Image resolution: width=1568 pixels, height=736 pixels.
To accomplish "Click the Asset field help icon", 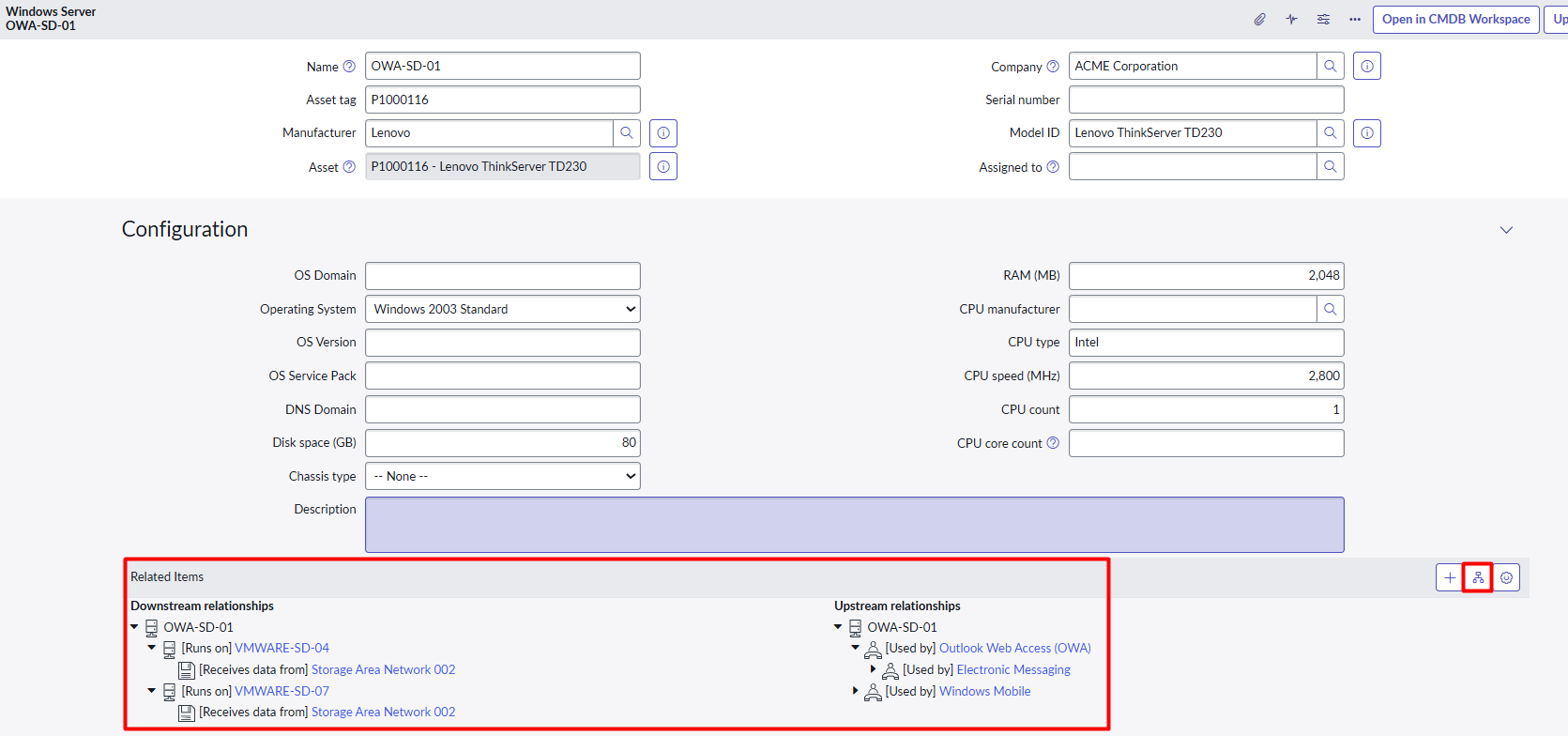I will [349, 167].
